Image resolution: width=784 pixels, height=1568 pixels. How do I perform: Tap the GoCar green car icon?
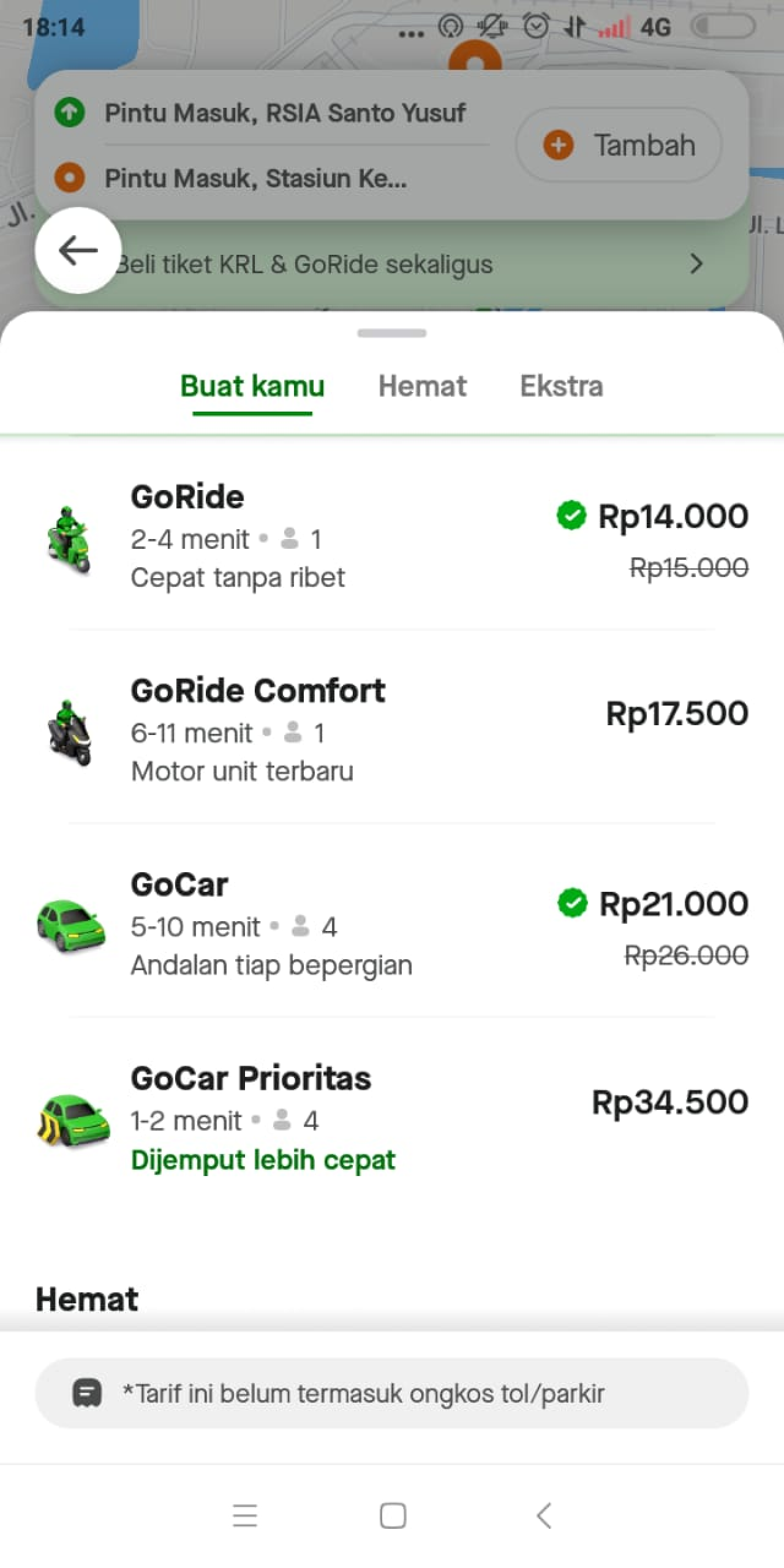pyautogui.click(x=71, y=925)
